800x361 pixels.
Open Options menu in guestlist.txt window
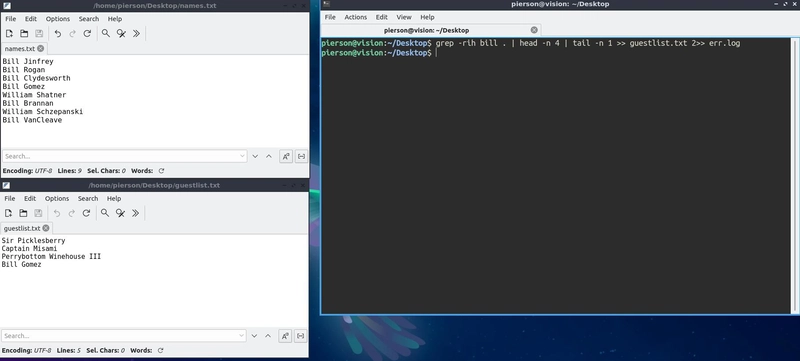tap(57, 198)
